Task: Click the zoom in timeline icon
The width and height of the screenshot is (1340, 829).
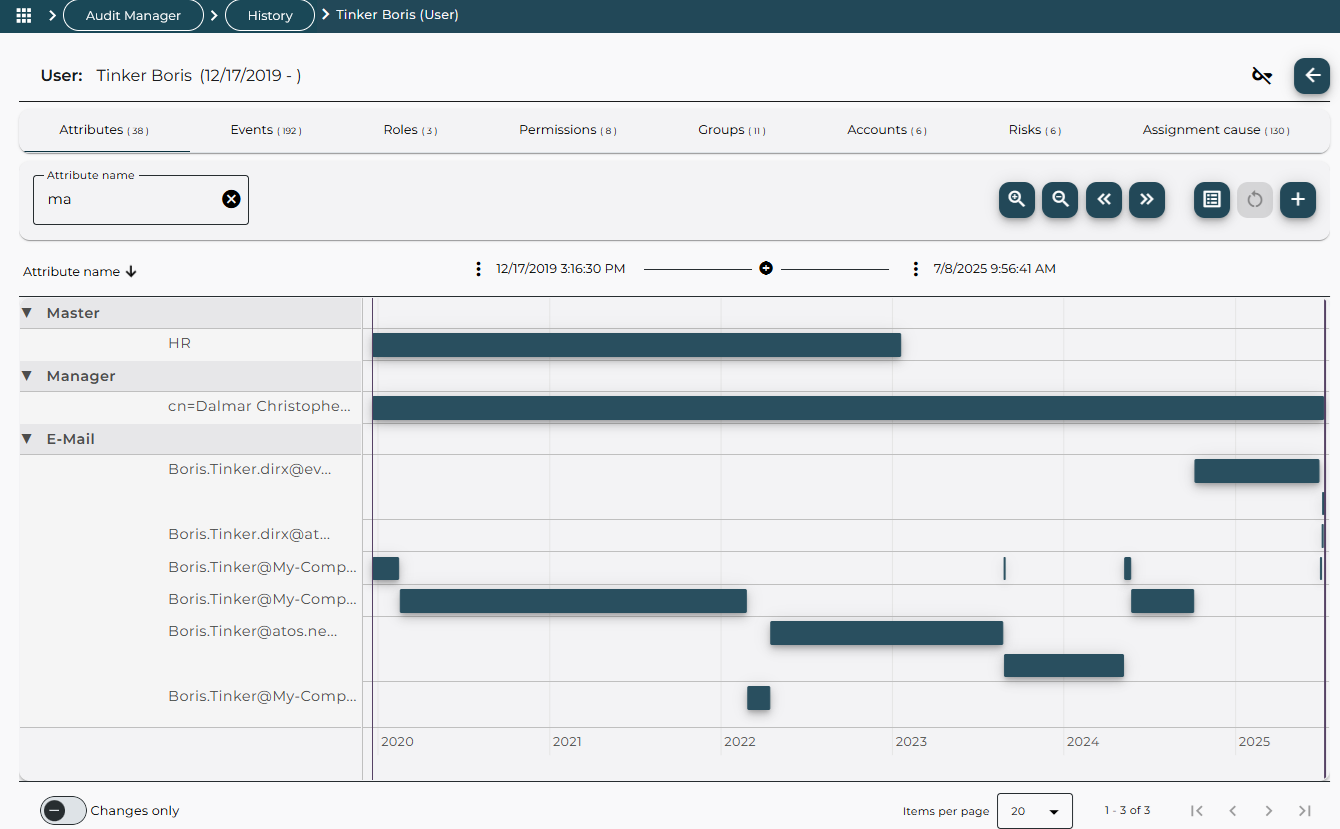Action: click(1016, 200)
